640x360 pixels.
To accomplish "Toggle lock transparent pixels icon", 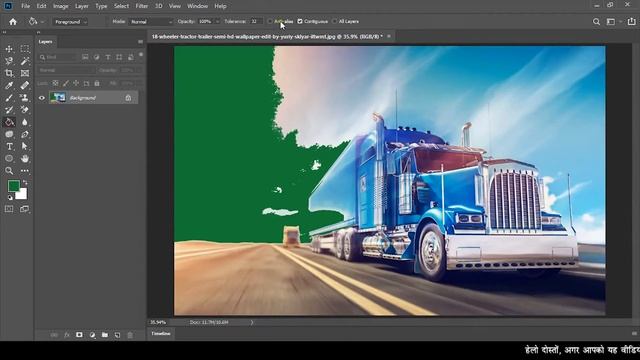I will pyautogui.click(x=55, y=83).
